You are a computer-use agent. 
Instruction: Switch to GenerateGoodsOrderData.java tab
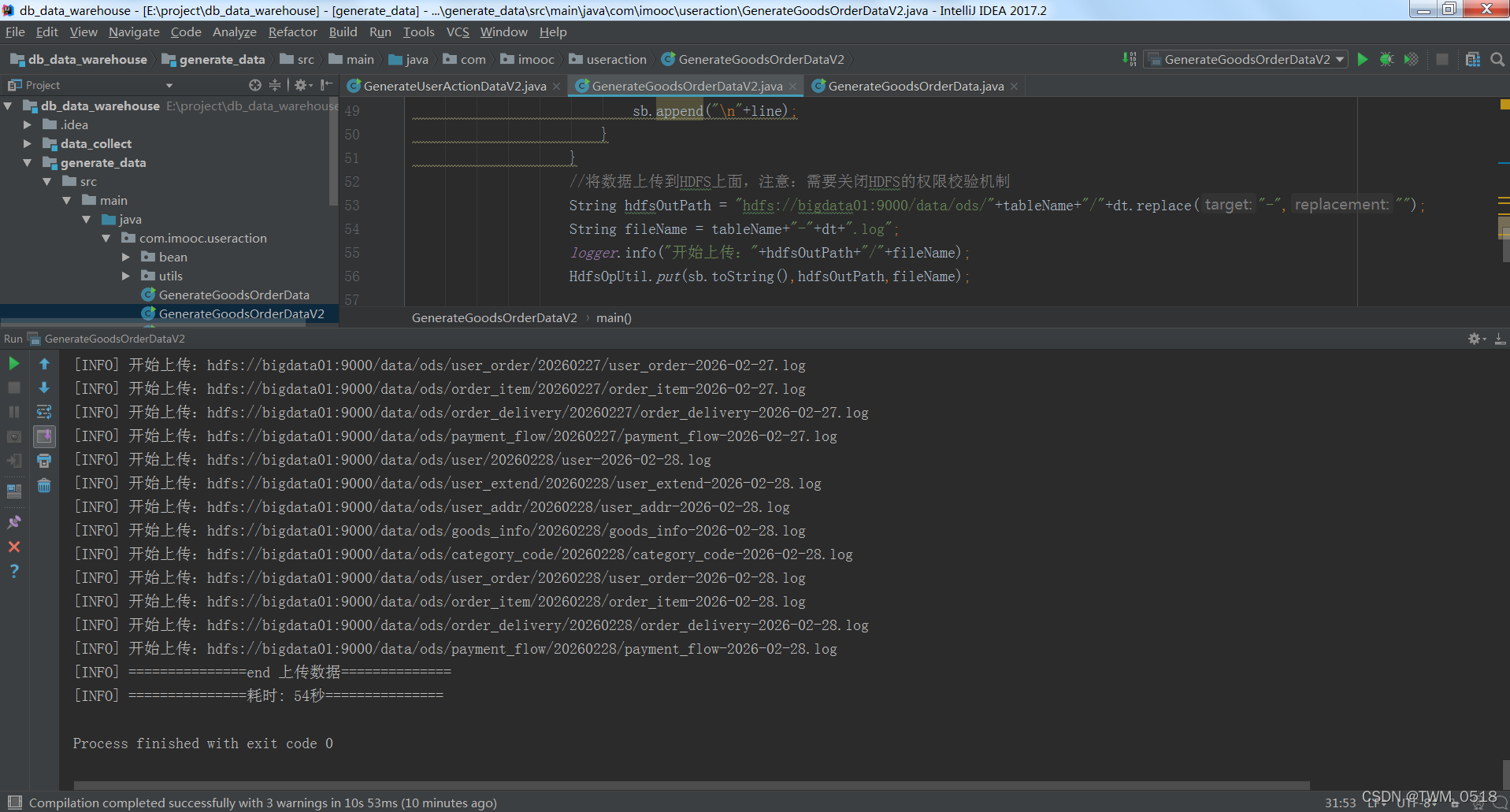point(915,86)
